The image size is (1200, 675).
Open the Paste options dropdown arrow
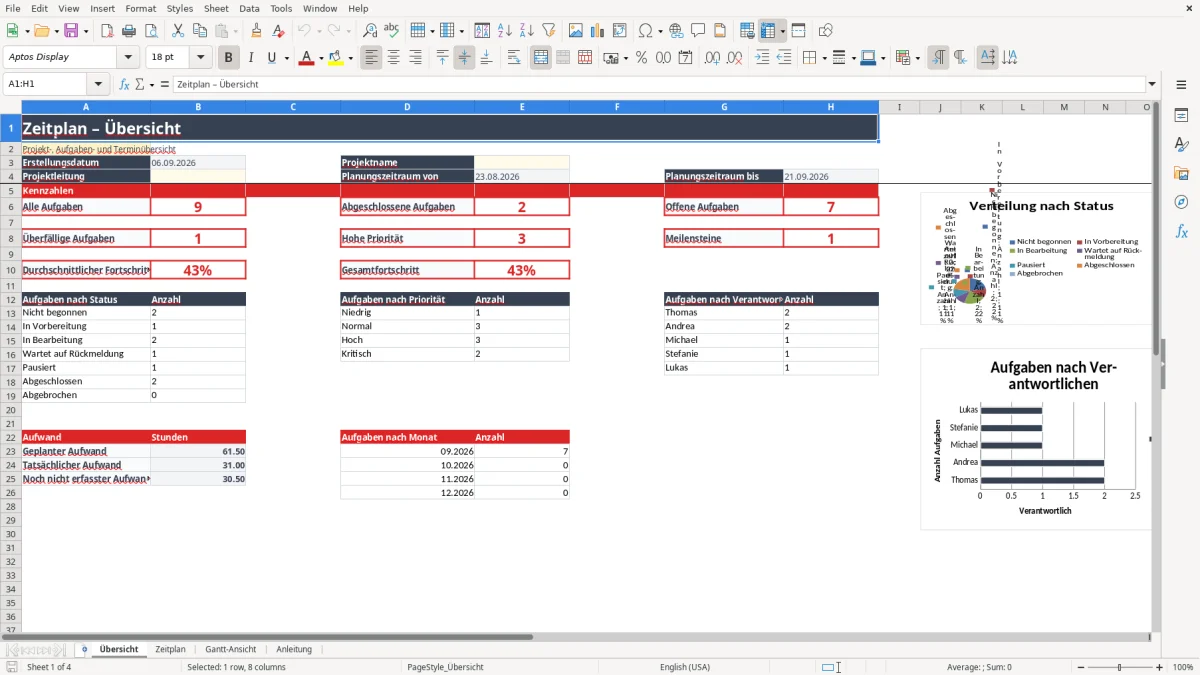(236, 31)
